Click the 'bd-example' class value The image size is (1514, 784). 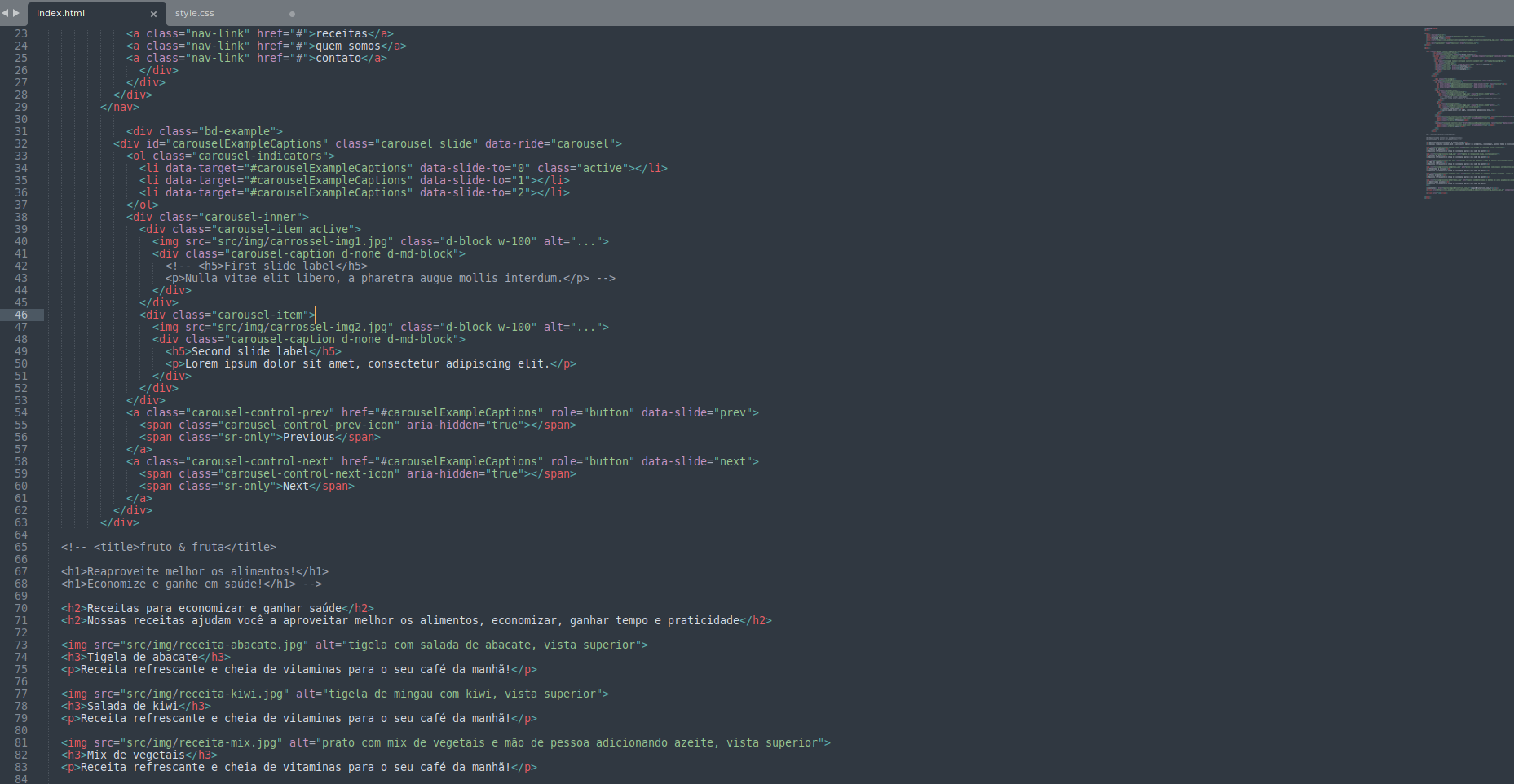pyautogui.click(x=237, y=131)
